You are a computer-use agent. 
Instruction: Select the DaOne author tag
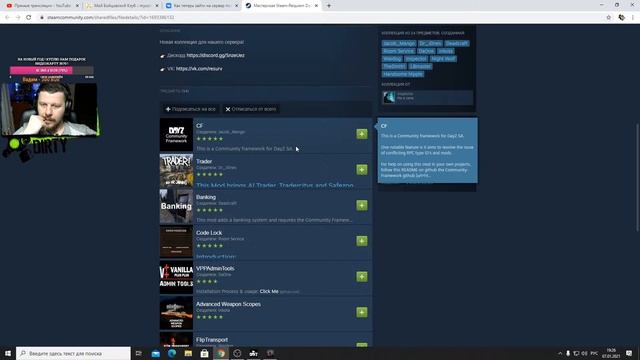(426, 51)
